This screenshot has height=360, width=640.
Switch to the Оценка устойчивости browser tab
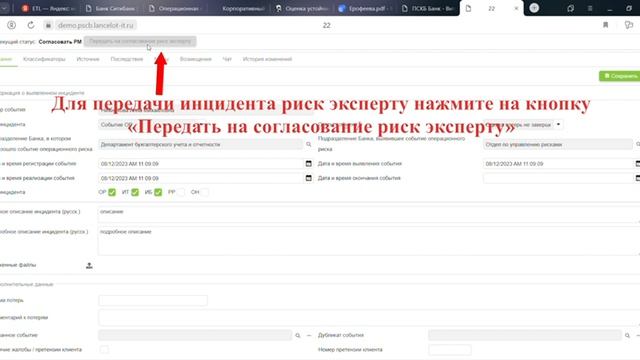point(302,8)
